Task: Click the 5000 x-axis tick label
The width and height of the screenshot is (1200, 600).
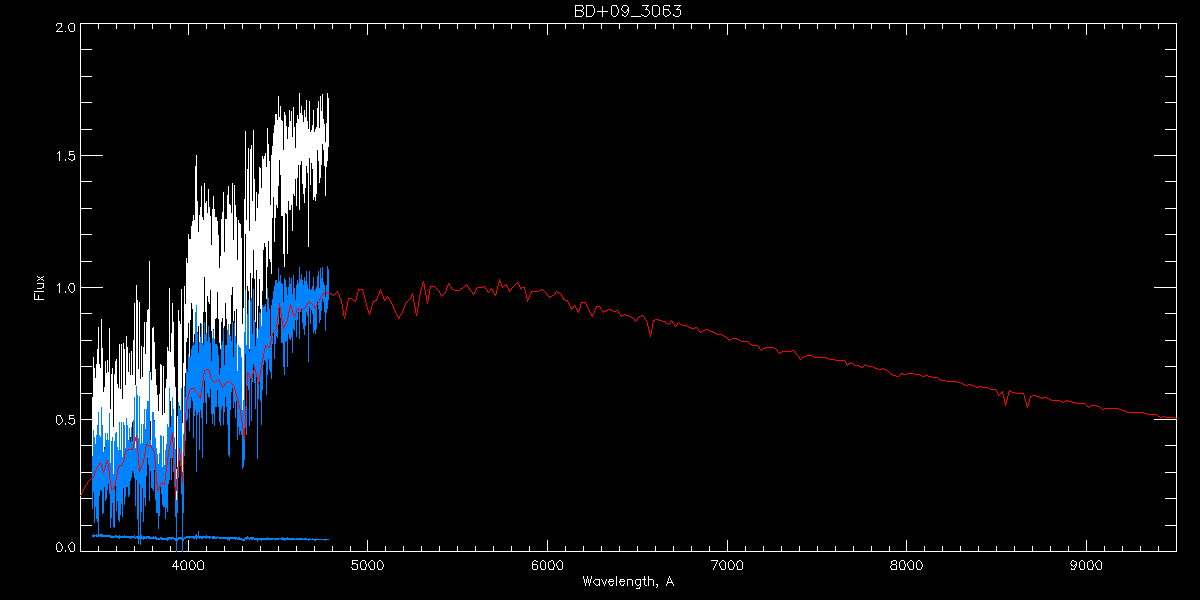Action: point(367,564)
